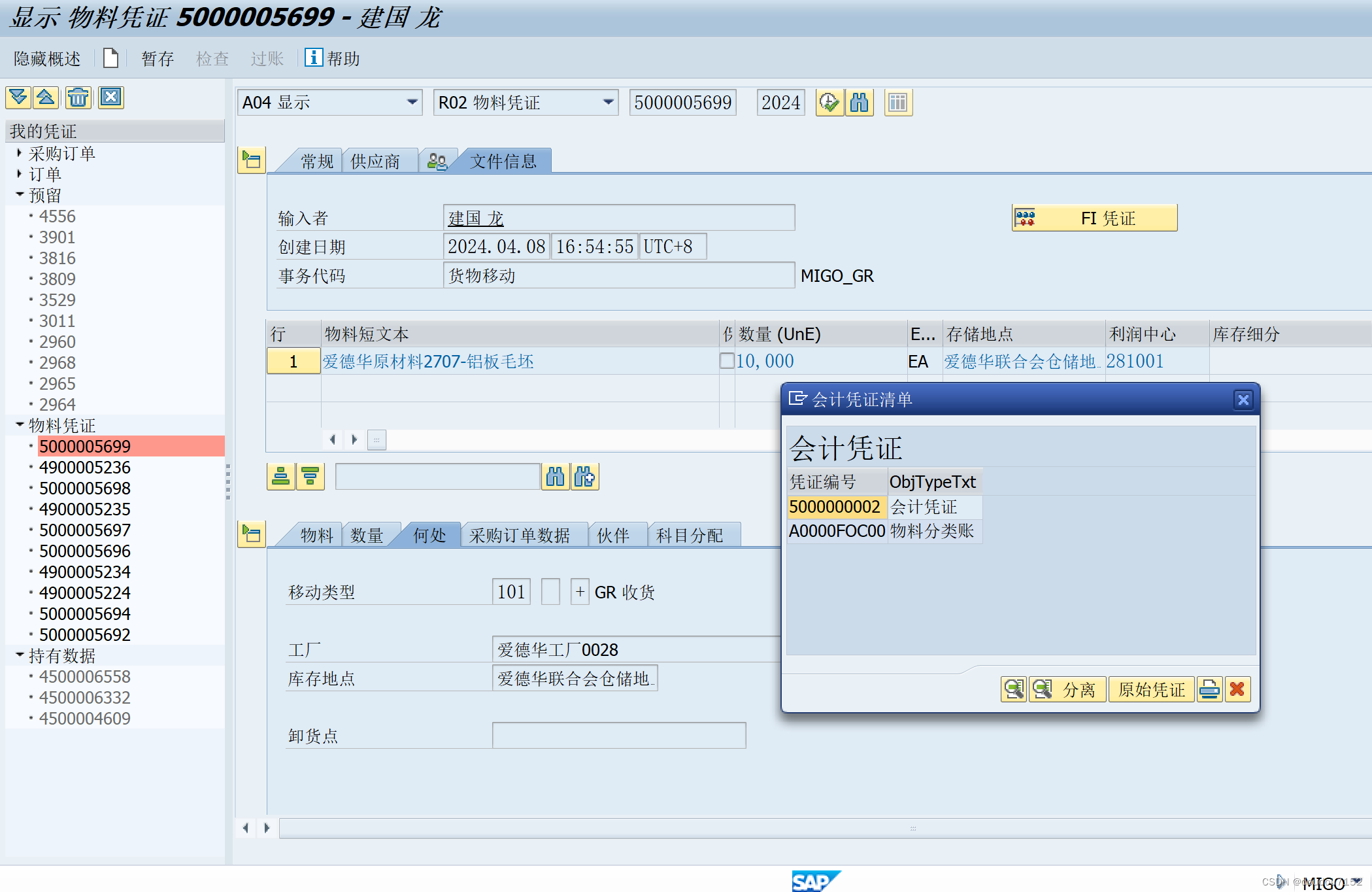Click the execute clock icon beside year 2024
The width and height of the screenshot is (1372, 892).
click(829, 103)
